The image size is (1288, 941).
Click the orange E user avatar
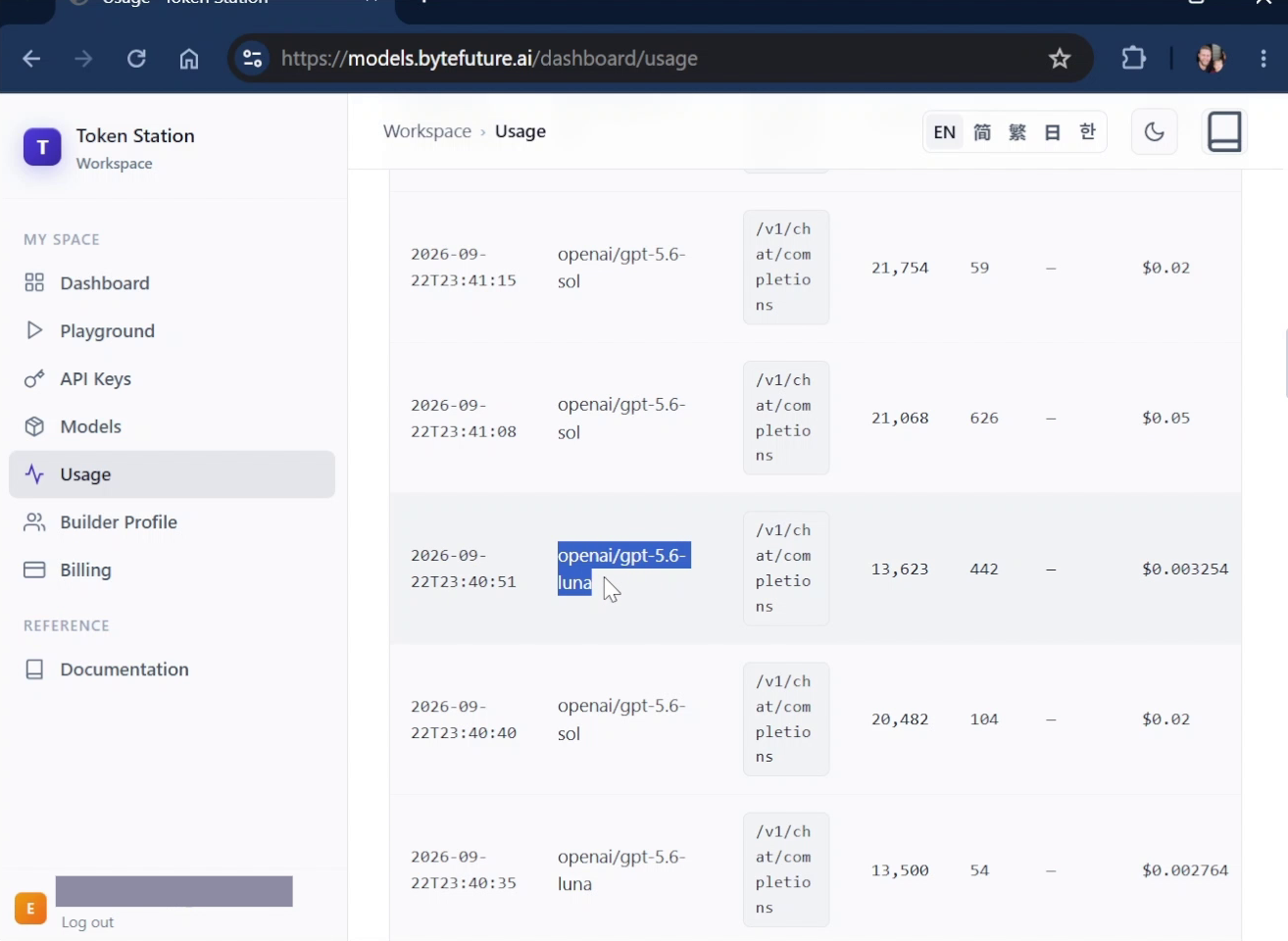(30, 909)
